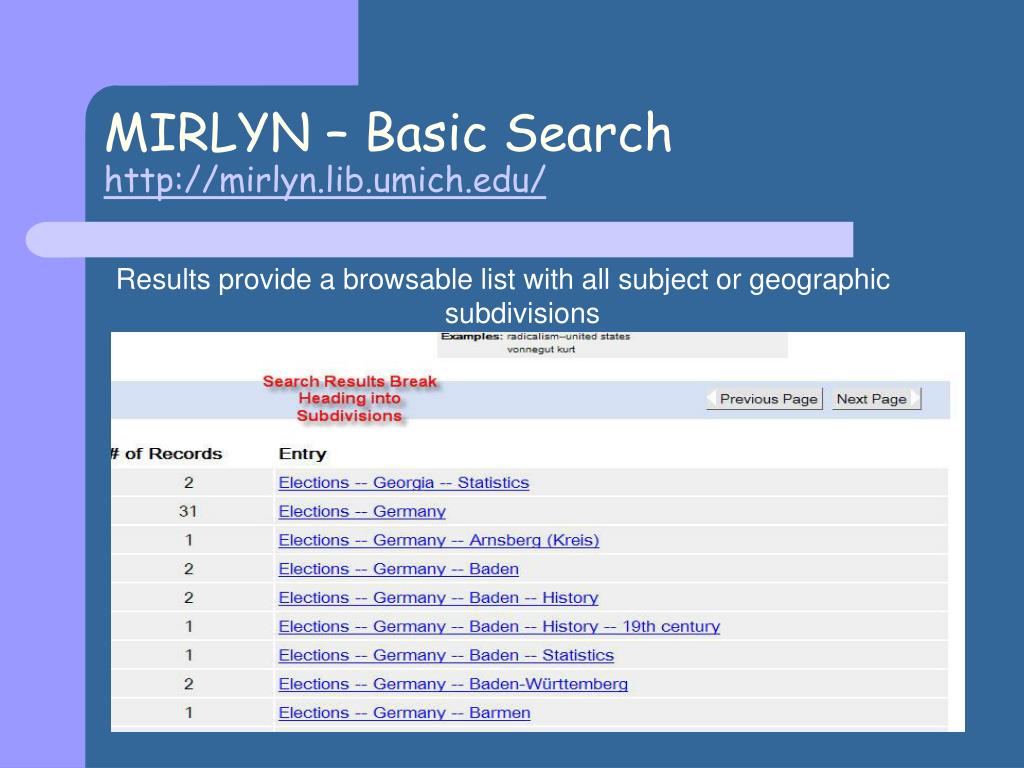
Task: Open Elections -- Germany -- Barmen entry
Action: [x=404, y=712]
